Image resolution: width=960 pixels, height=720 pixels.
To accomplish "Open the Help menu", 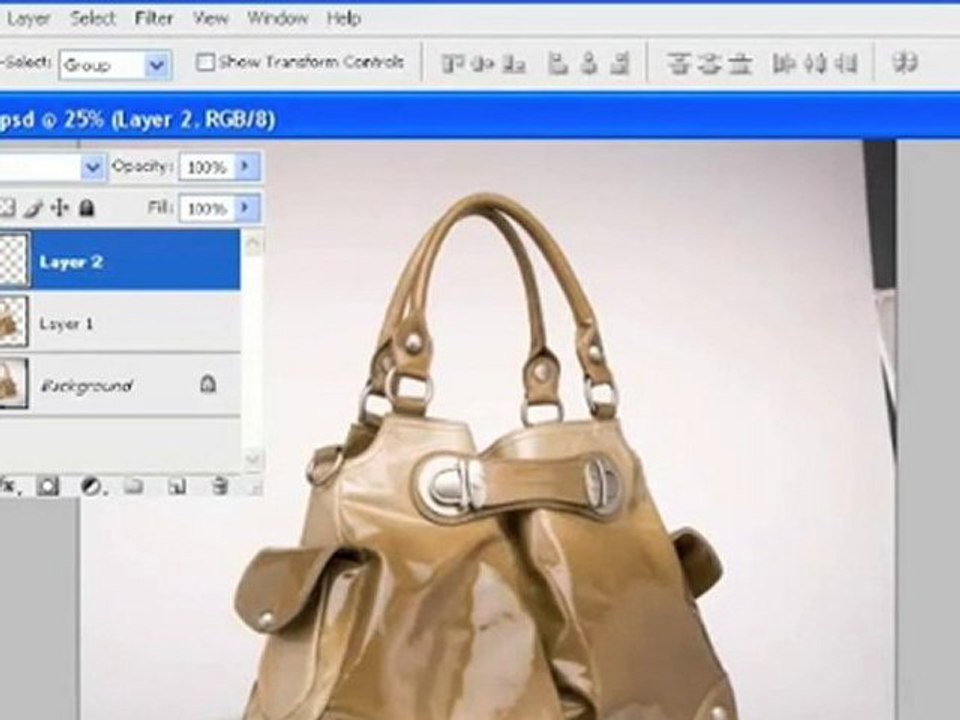I will (343, 18).
